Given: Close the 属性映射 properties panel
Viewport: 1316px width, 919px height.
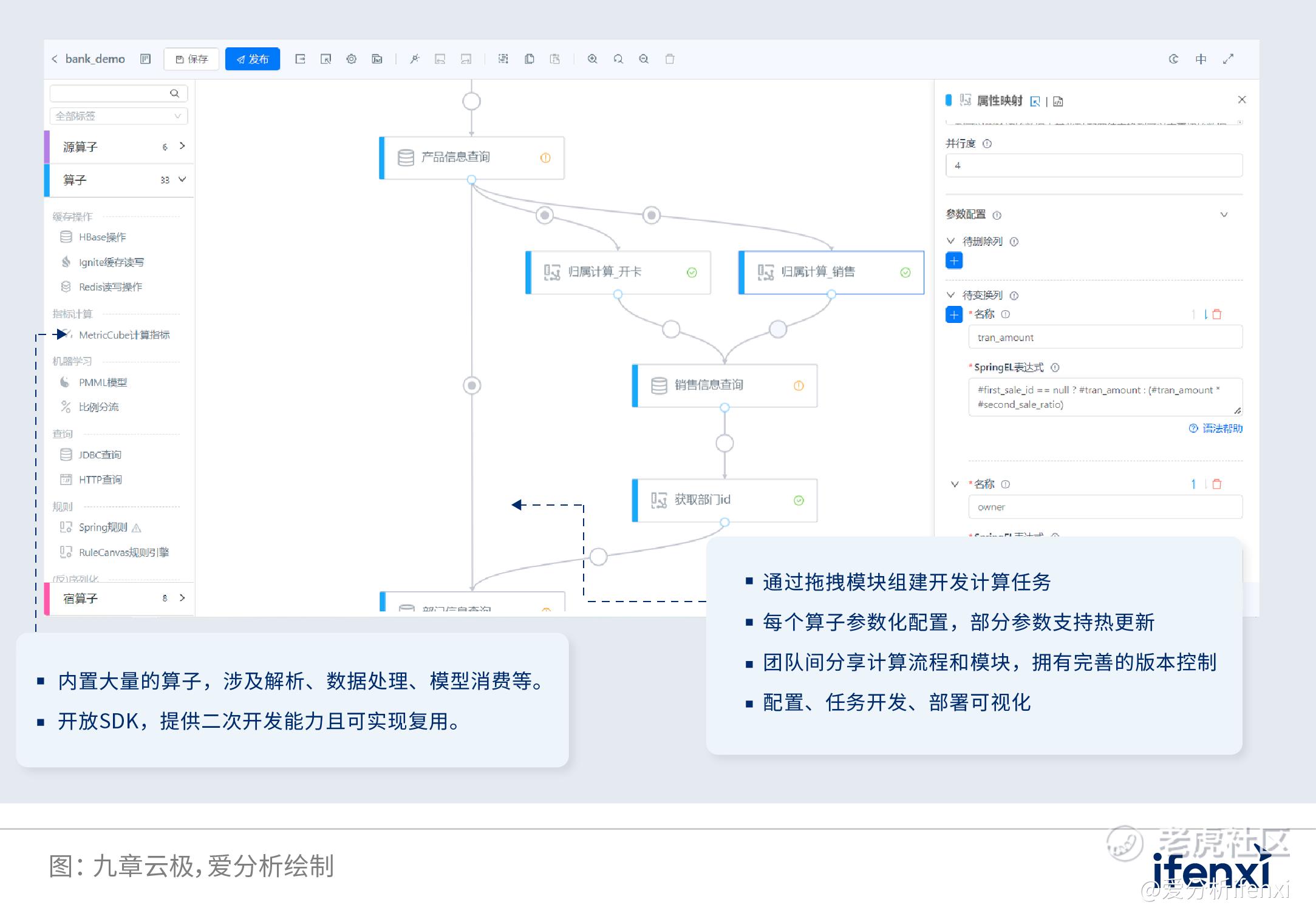Looking at the screenshot, I should click(1241, 100).
